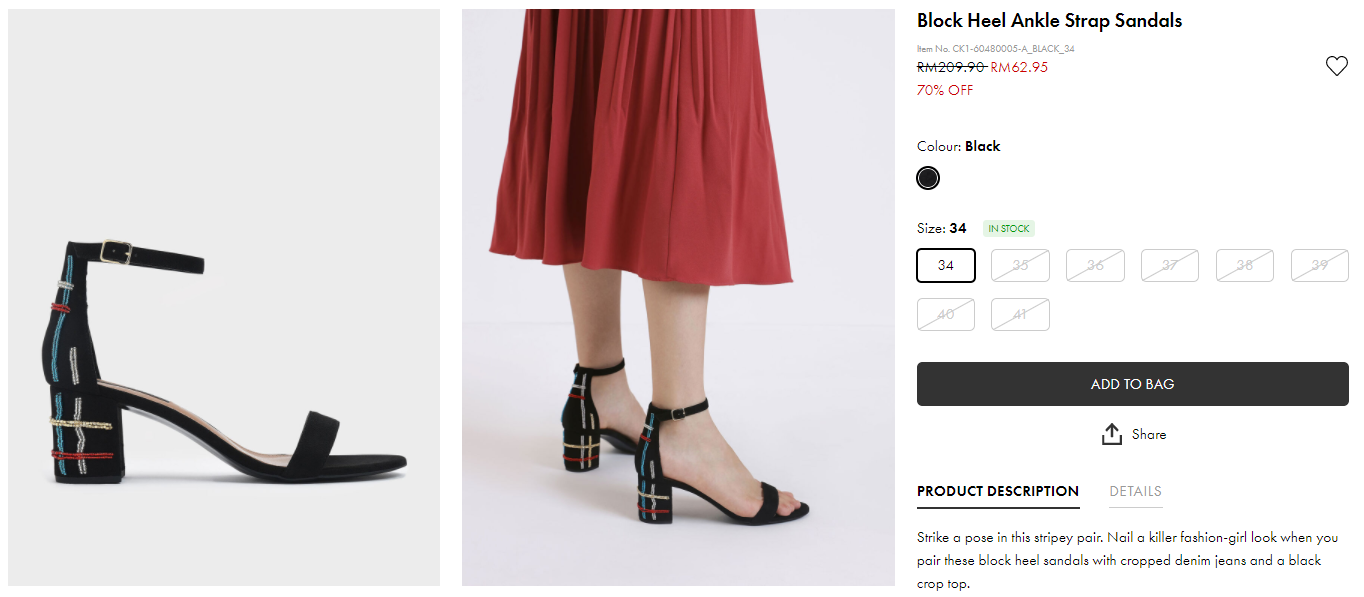The width and height of the screenshot is (1364, 597).
Task: Select the Black colour swatch
Action: 928,178
